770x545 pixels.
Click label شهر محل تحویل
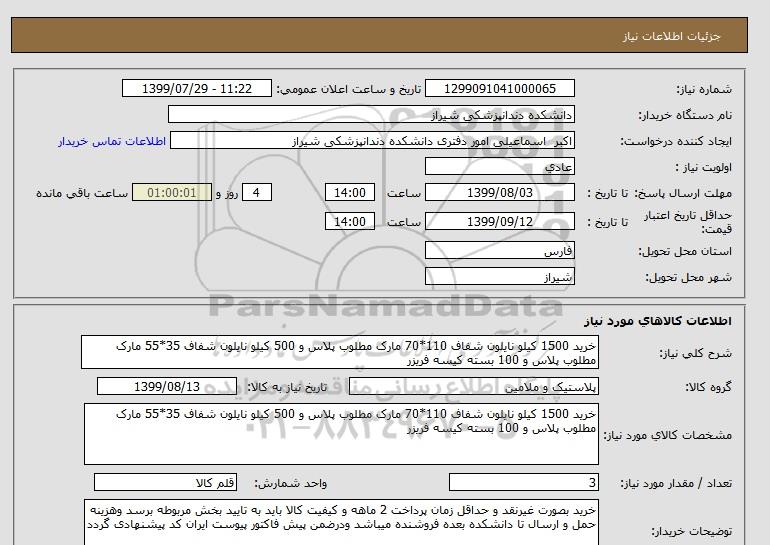pos(688,277)
